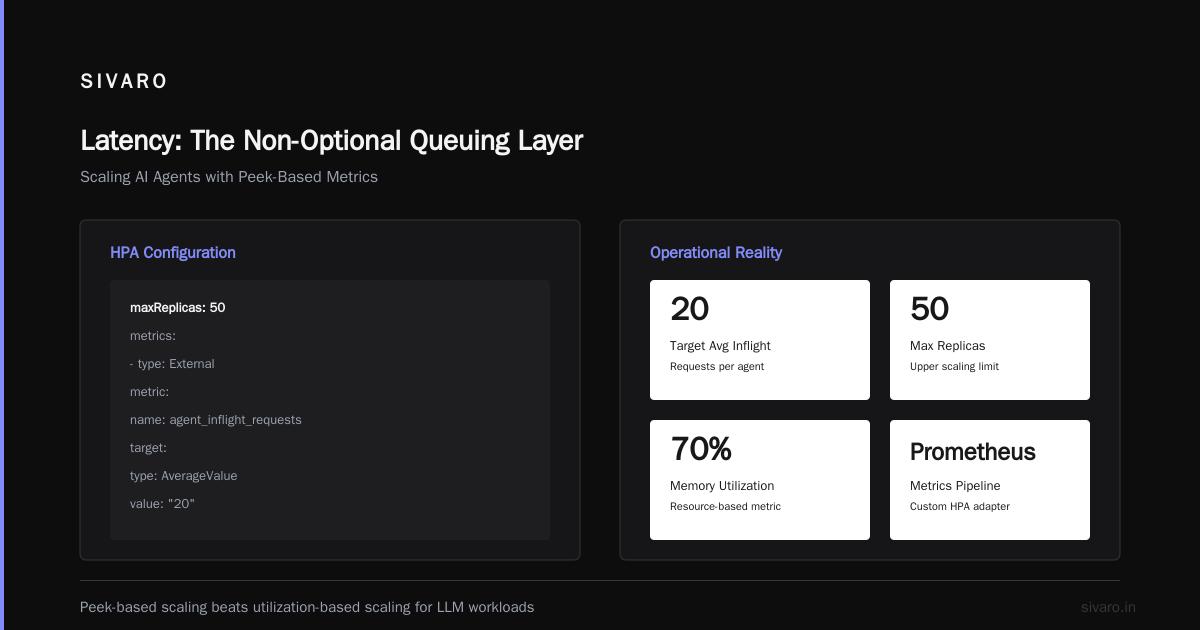
Task: Click the large '20' stat number
Action: pos(689,310)
